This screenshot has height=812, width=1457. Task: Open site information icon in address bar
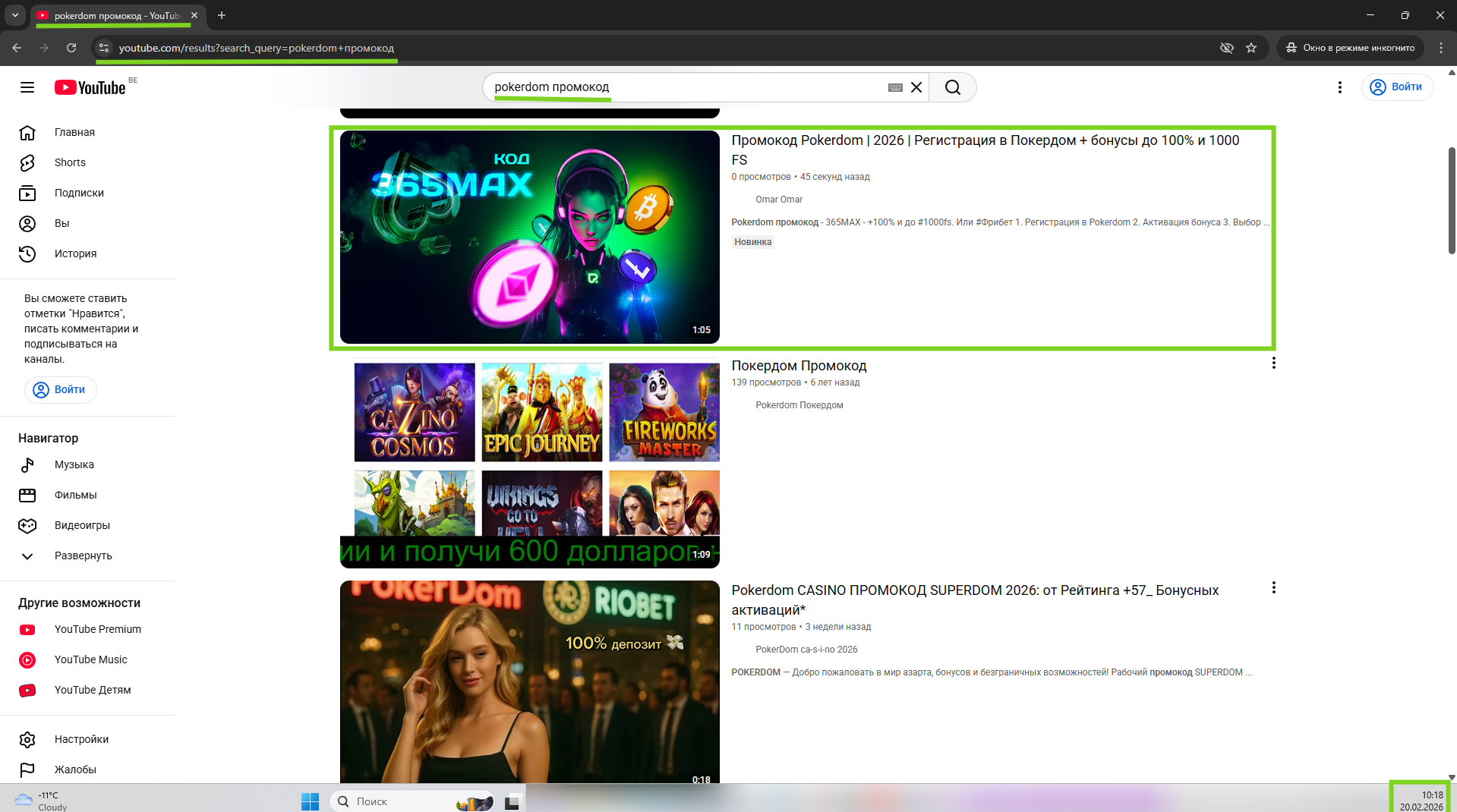coord(104,48)
